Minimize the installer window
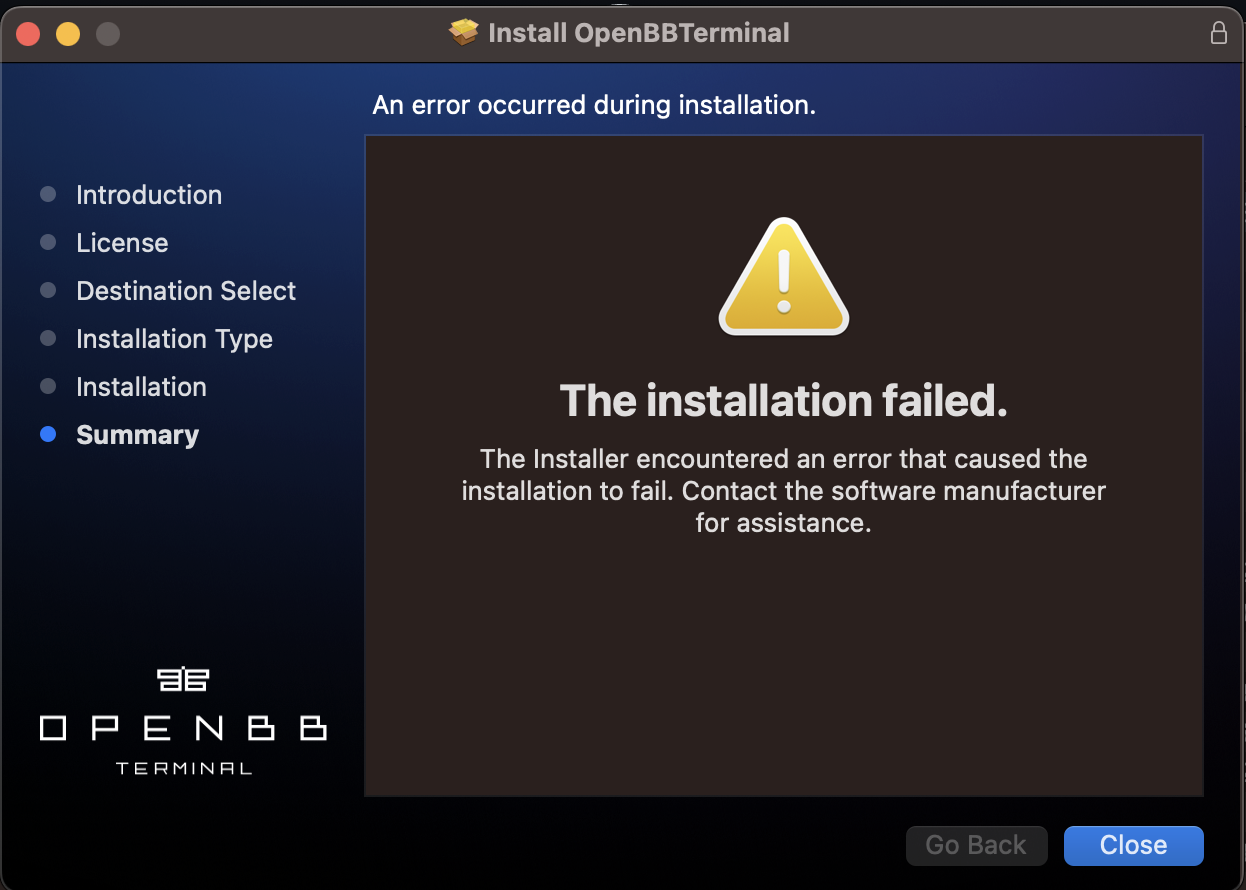The height and width of the screenshot is (890, 1246). (67, 32)
